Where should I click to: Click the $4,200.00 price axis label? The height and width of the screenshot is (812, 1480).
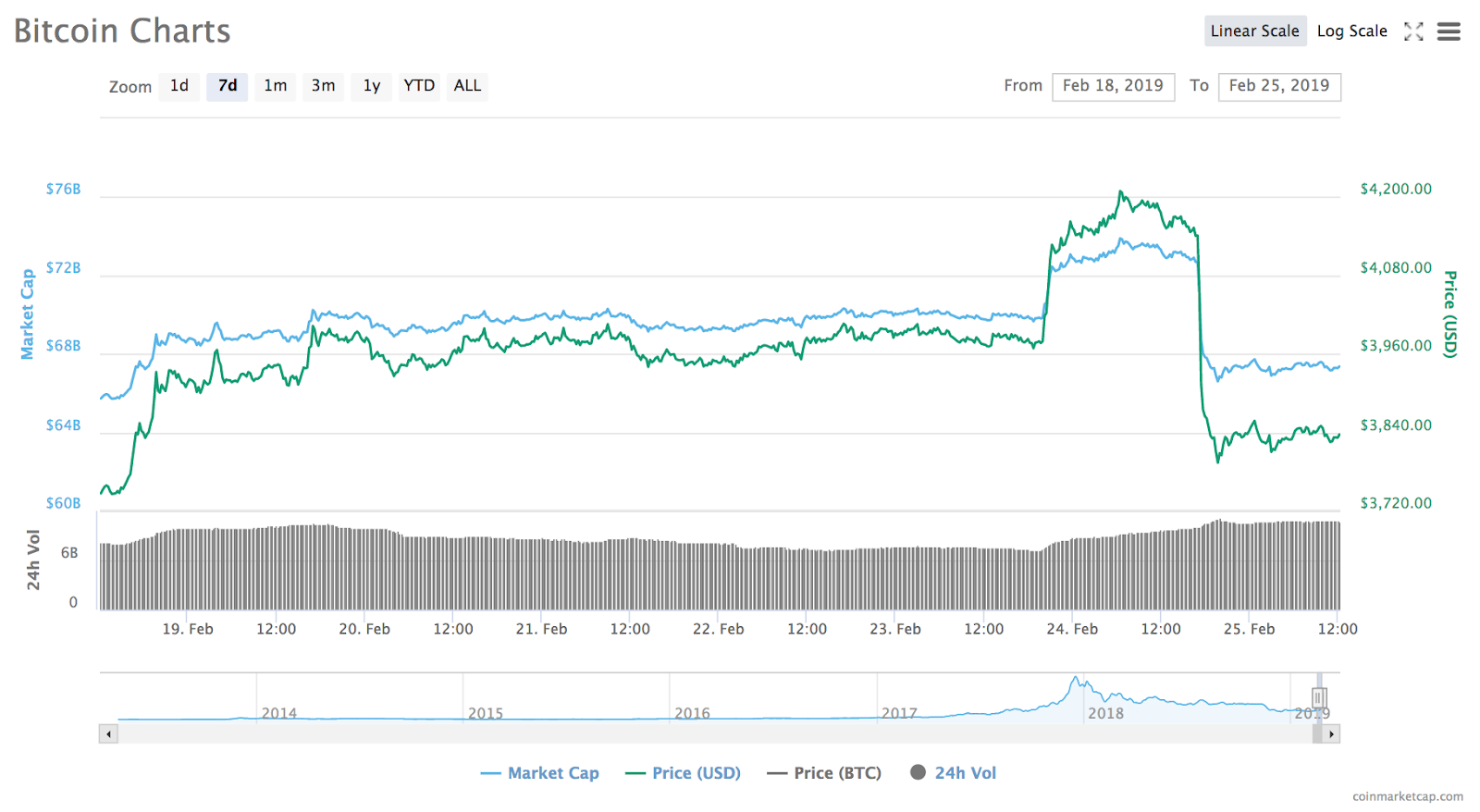(1396, 189)
